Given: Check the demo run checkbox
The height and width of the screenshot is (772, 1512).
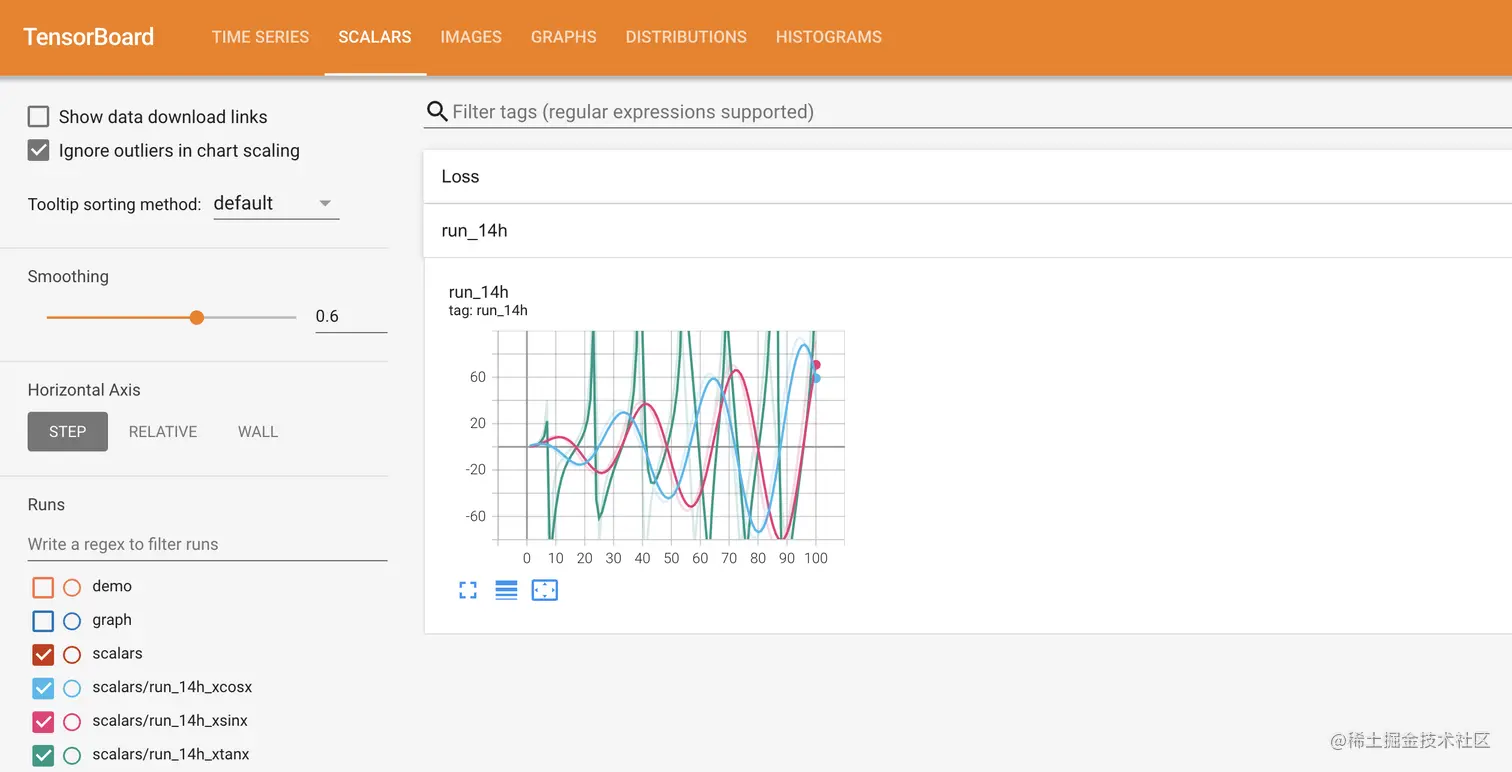Looking at the screenshot, I should click(43, 587).
